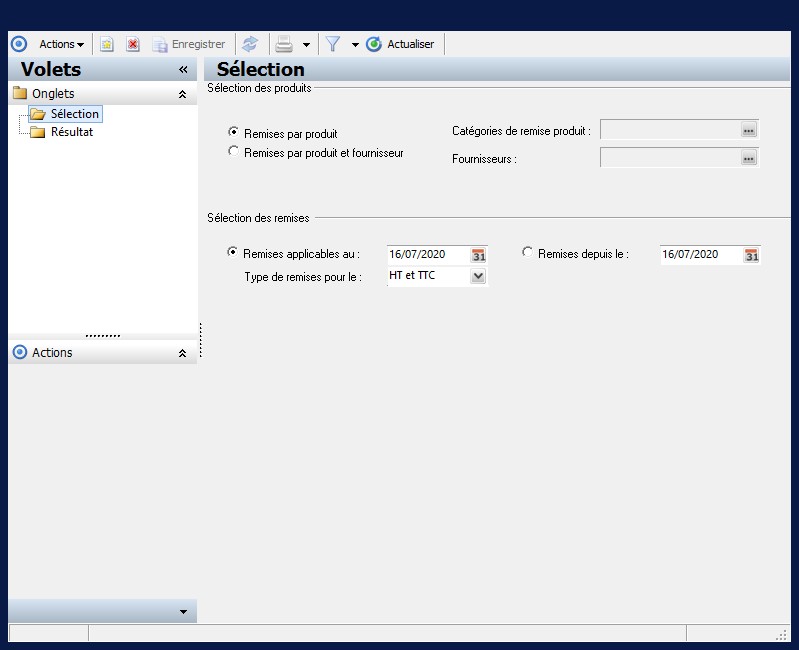Click the horizontal splitter dots above Actions pane

103,336
